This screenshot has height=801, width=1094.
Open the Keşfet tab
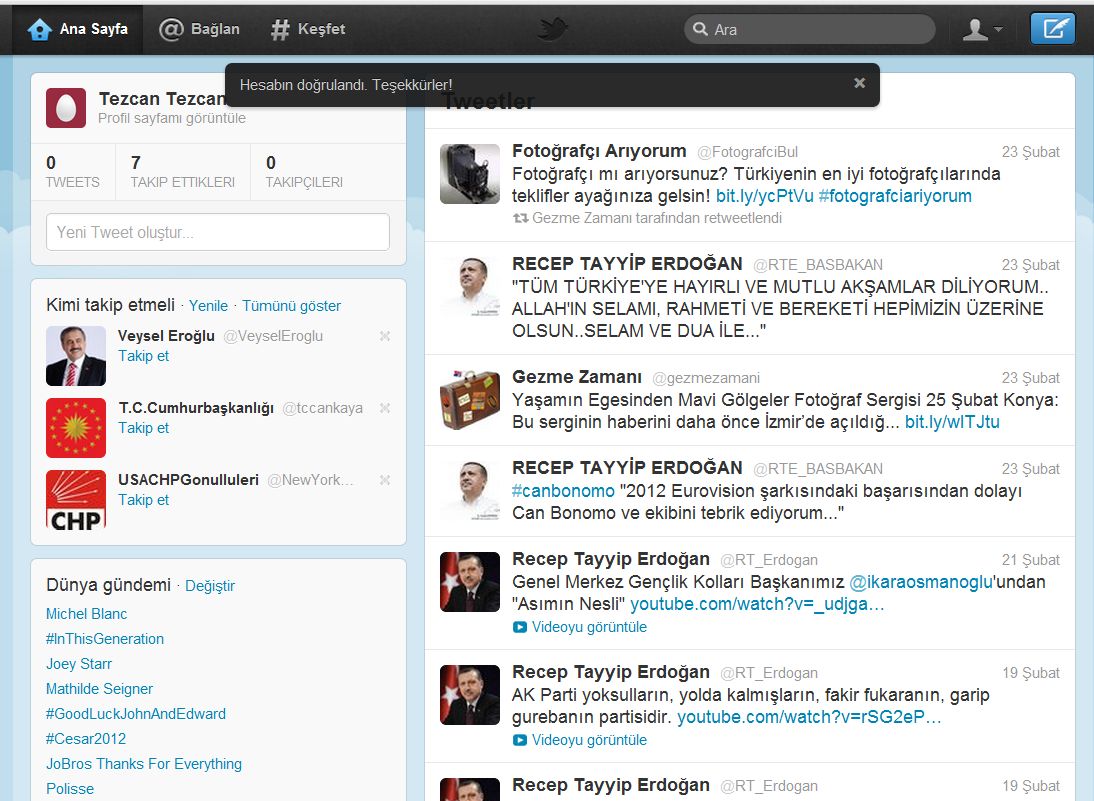(308, 29)
